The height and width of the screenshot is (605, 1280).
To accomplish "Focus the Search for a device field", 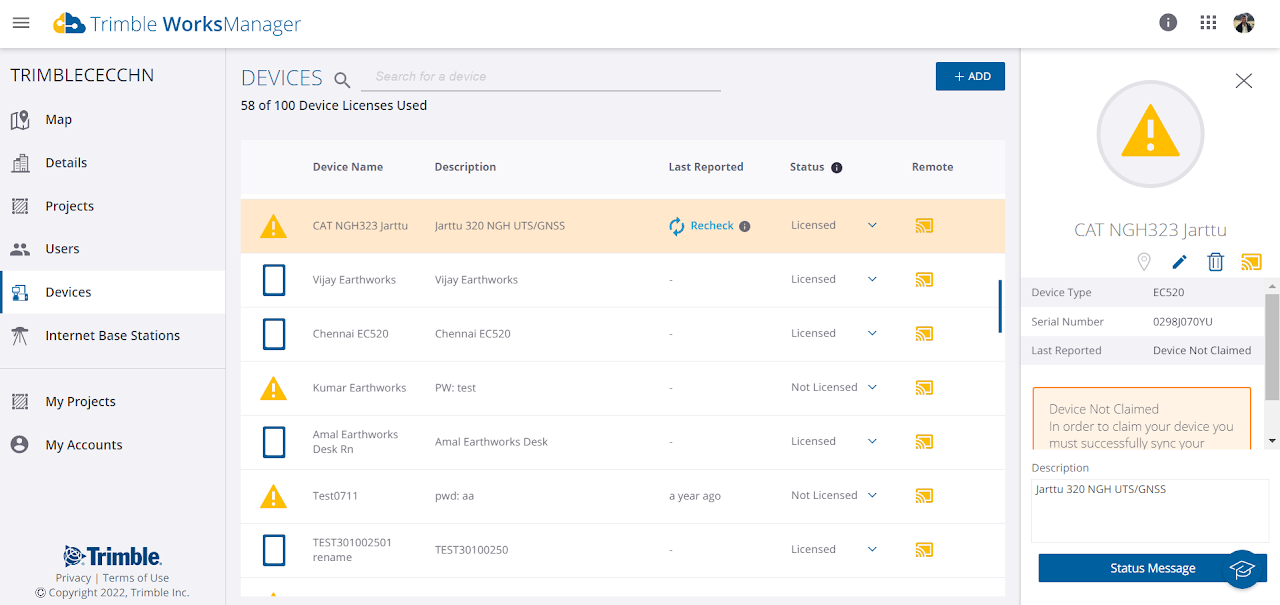I will pyautogui.click(x=541, y=77).
